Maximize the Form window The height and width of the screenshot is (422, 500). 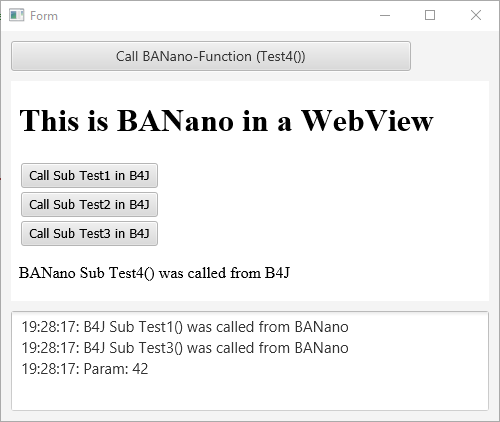430,15
